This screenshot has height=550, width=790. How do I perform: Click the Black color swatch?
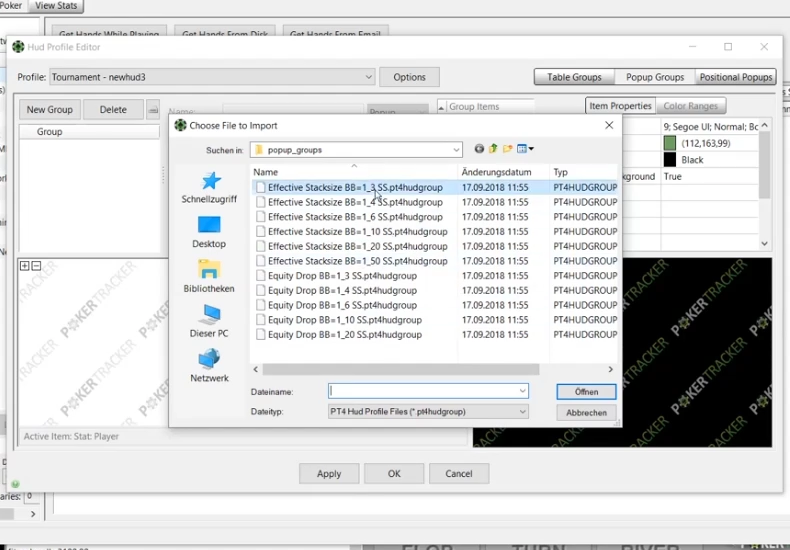pos(670,160)
